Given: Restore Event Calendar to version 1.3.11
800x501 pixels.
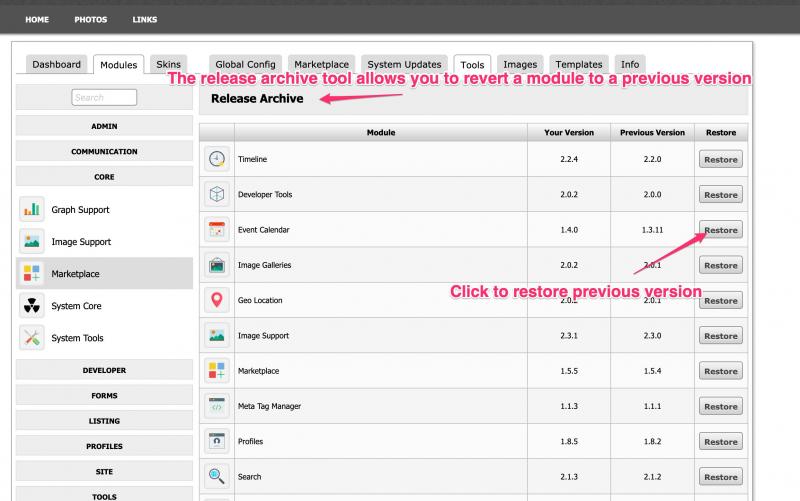Looking at the screenshot, I should click(720, 230).
